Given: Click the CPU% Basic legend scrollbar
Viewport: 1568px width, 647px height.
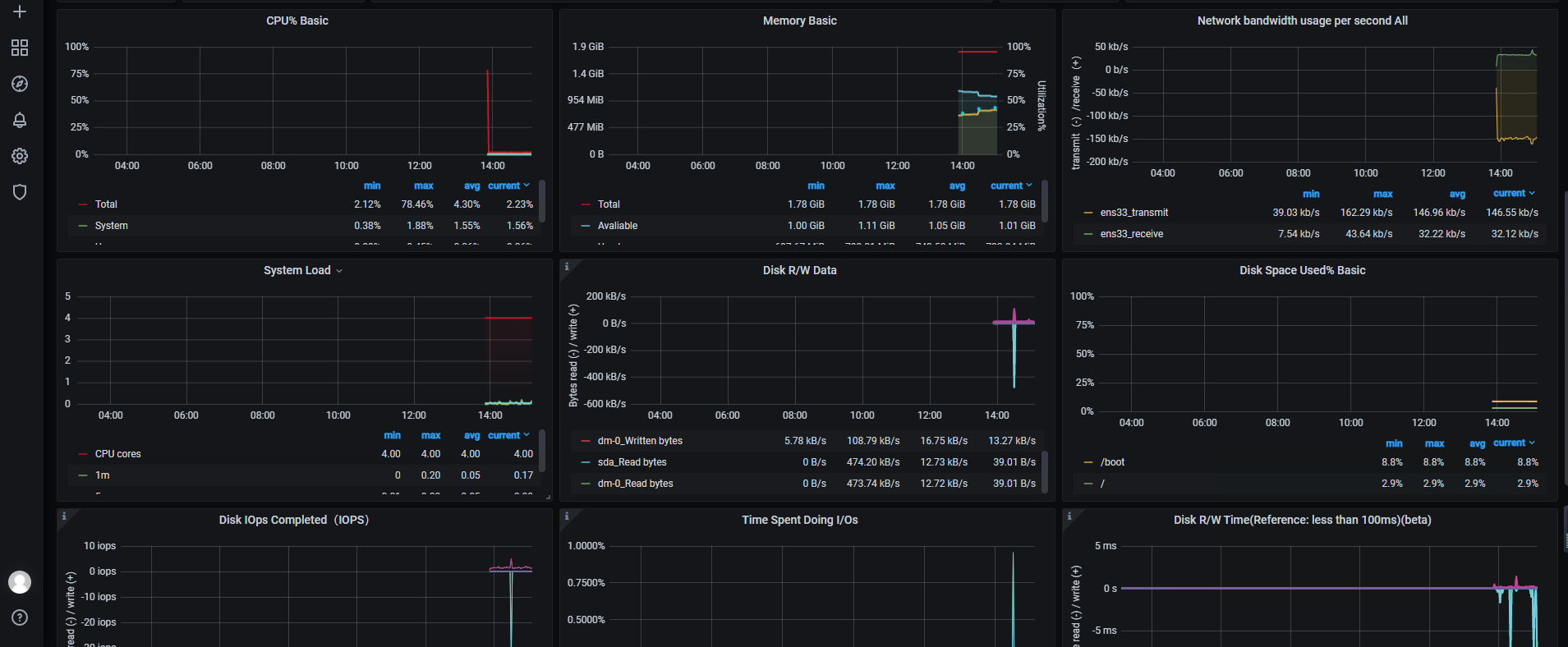Looking at the screenshot, I should pos(542,200).
